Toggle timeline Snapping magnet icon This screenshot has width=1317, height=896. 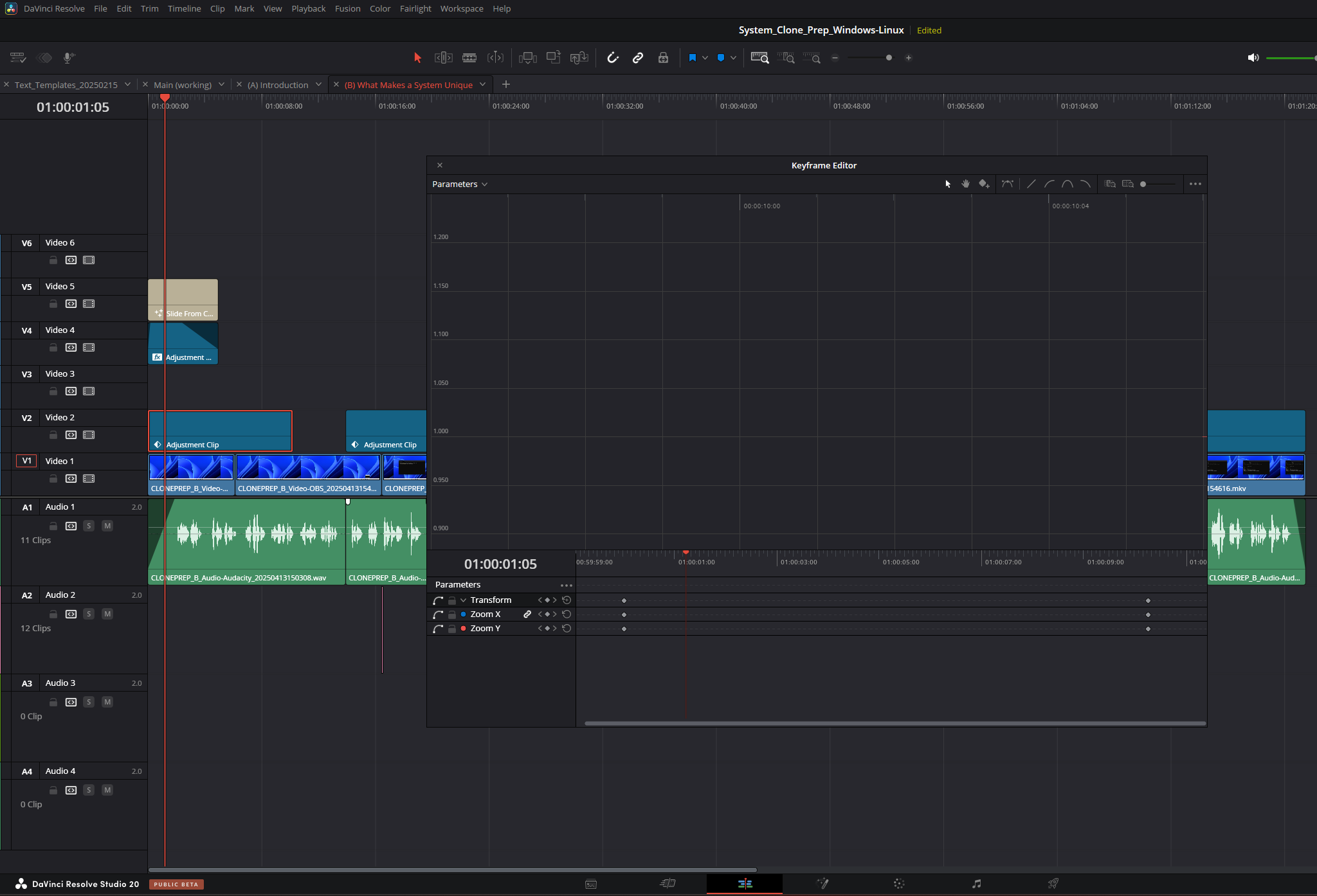[x=613, y=58]
